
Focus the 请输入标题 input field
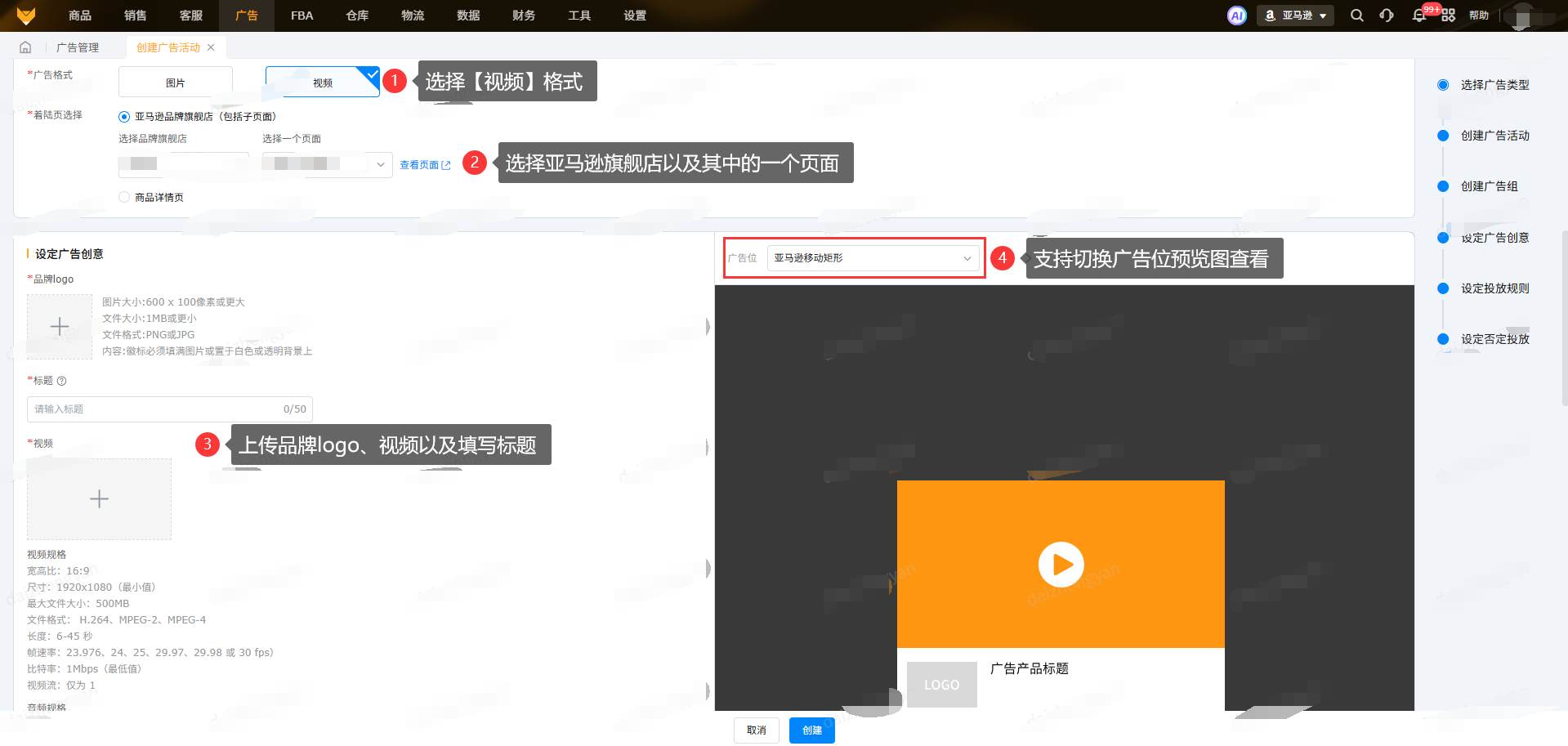tap(170, 409)
